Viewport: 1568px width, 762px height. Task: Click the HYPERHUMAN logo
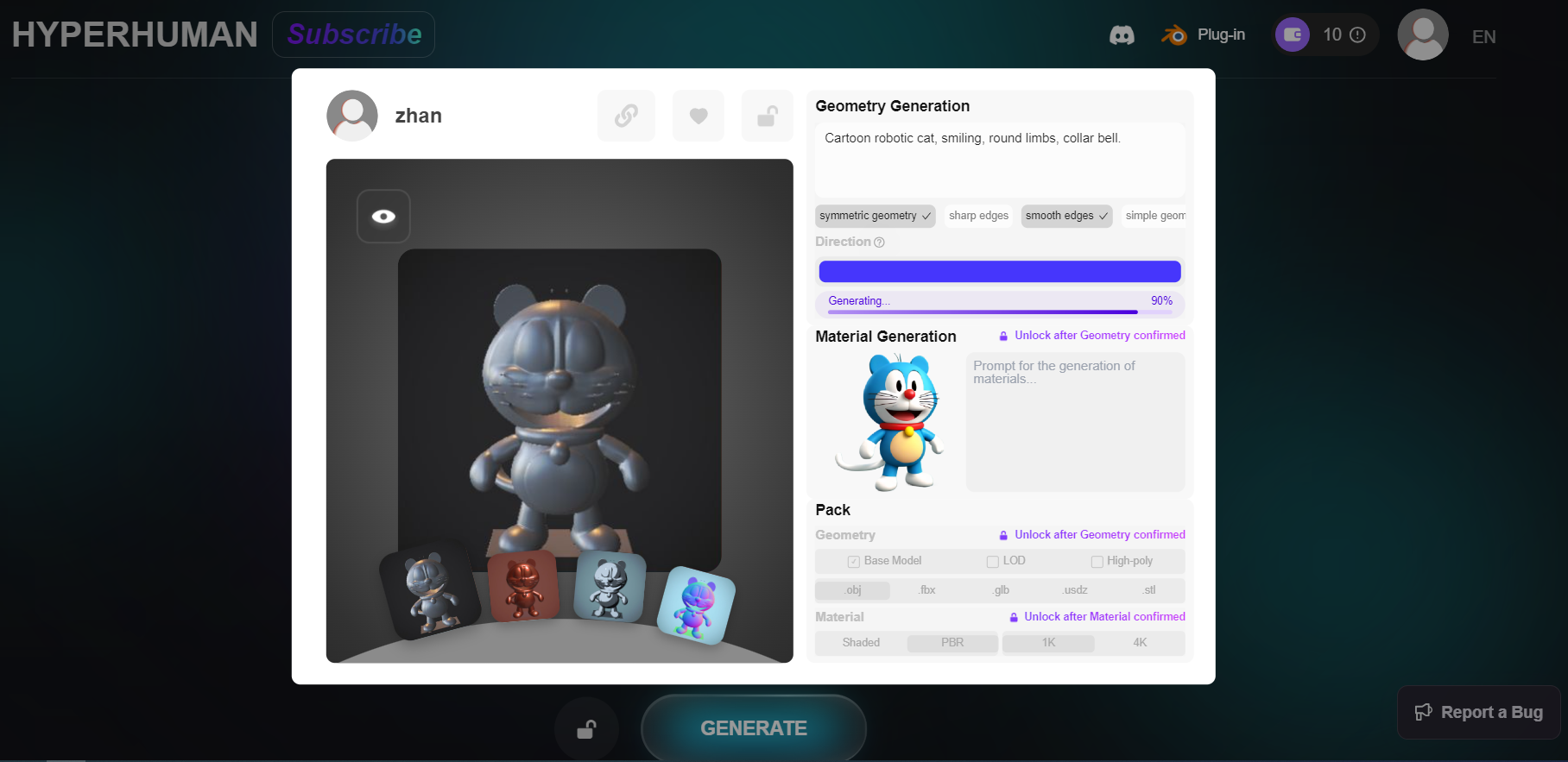(135, 35)
